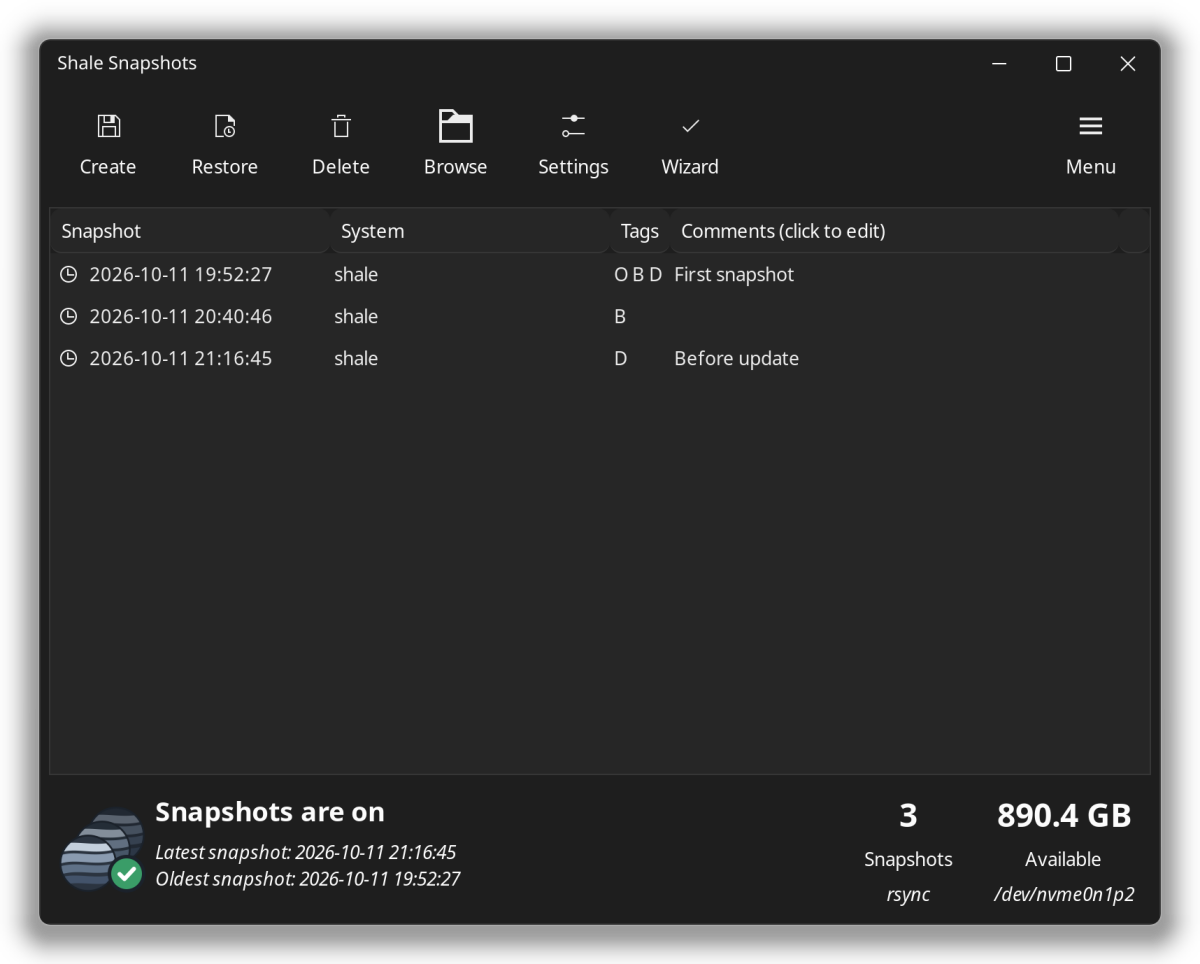
Task: Click the Delete trash toolbar icon
Action: coord(341,126)
